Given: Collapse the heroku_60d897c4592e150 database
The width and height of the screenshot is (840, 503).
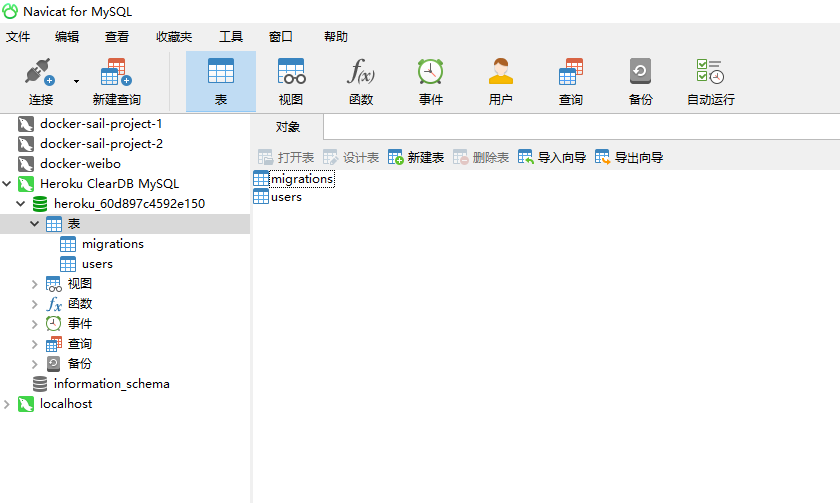Looking at the screenshot, I should (21, 204).
